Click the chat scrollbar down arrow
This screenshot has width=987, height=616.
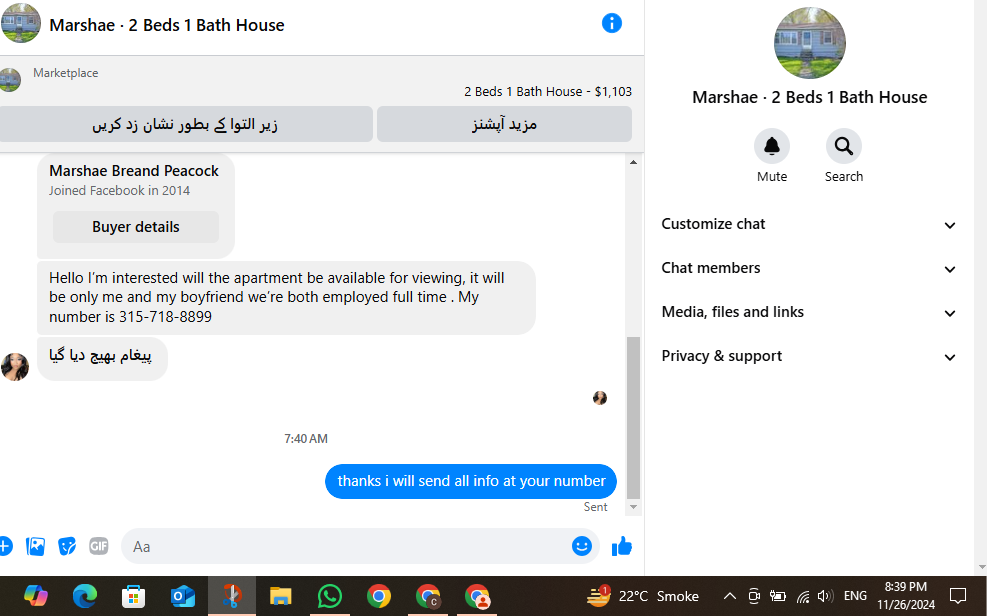tap(633, 507)
